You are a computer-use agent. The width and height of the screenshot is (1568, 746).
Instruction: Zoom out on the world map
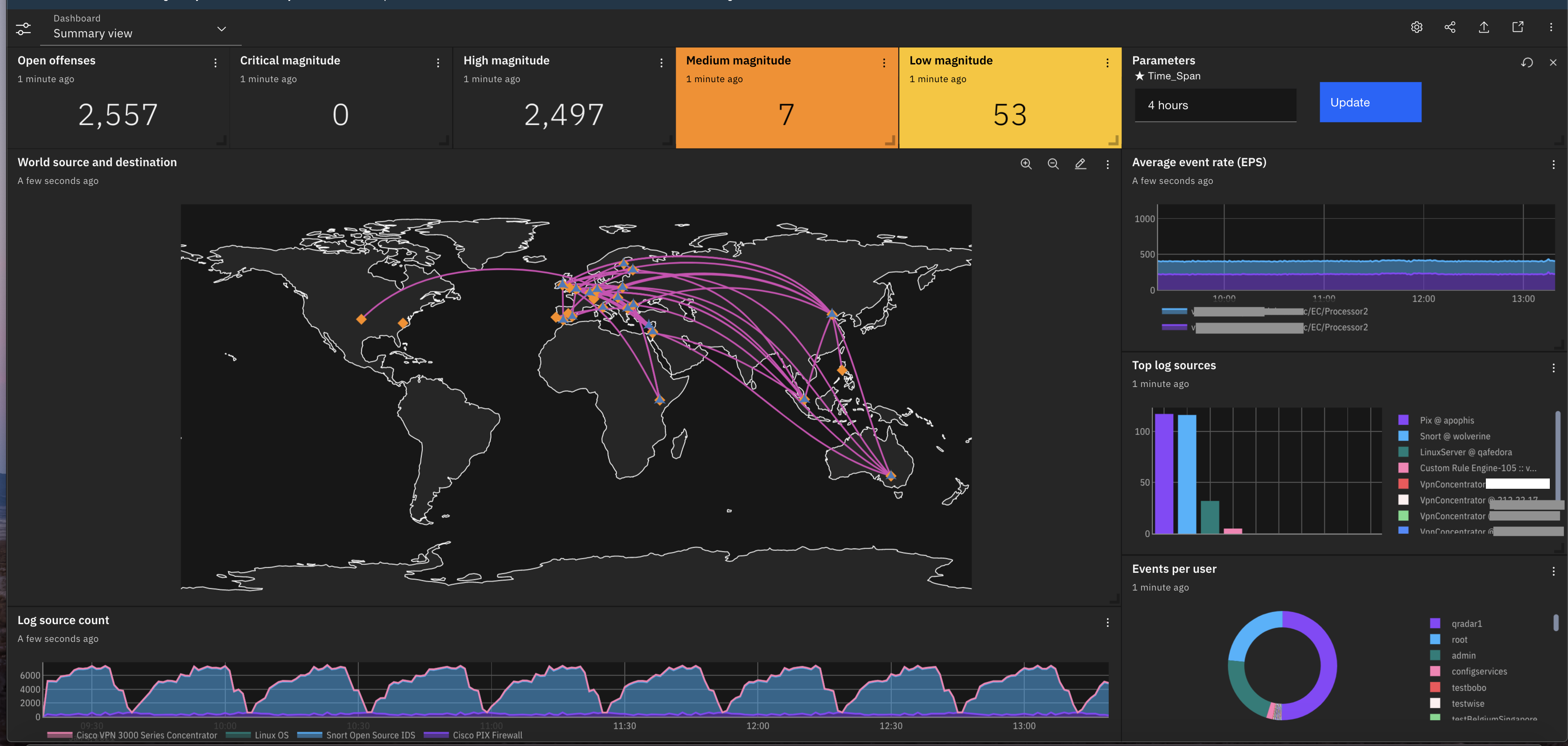pos(1053,164)
